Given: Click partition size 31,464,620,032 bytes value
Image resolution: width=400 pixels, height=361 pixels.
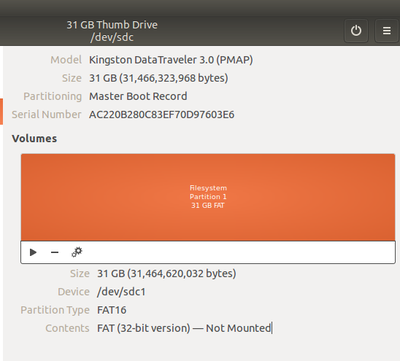Looking at the screenshot, I should (167, 274).
